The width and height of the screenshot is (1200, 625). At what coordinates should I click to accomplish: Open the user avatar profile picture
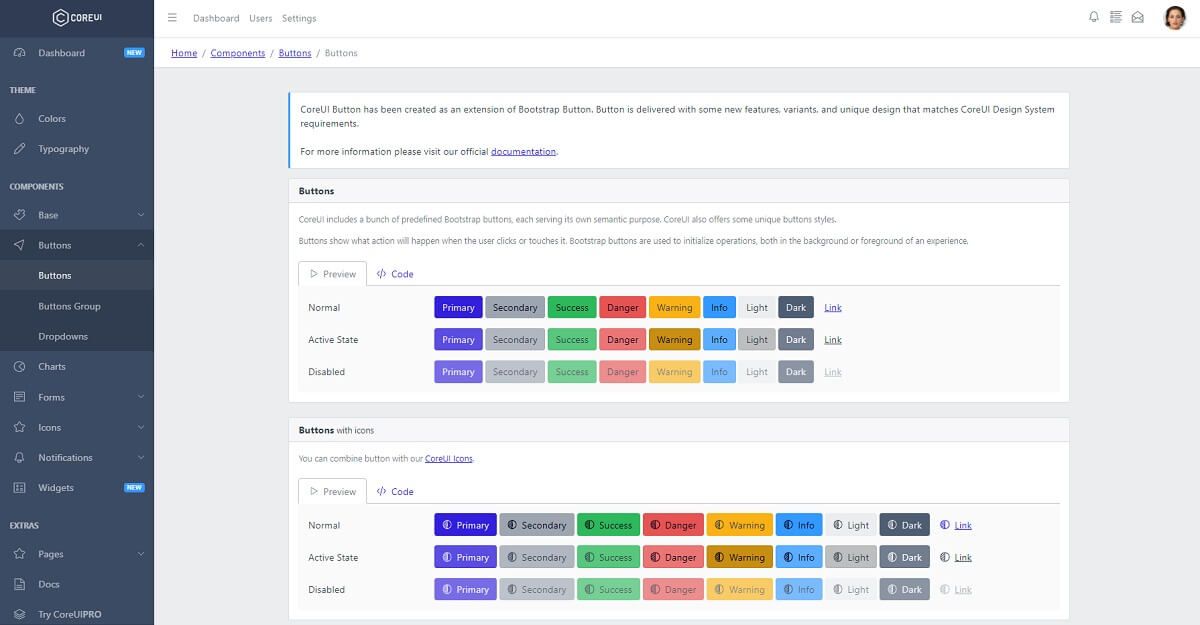tap(1174, 17)
